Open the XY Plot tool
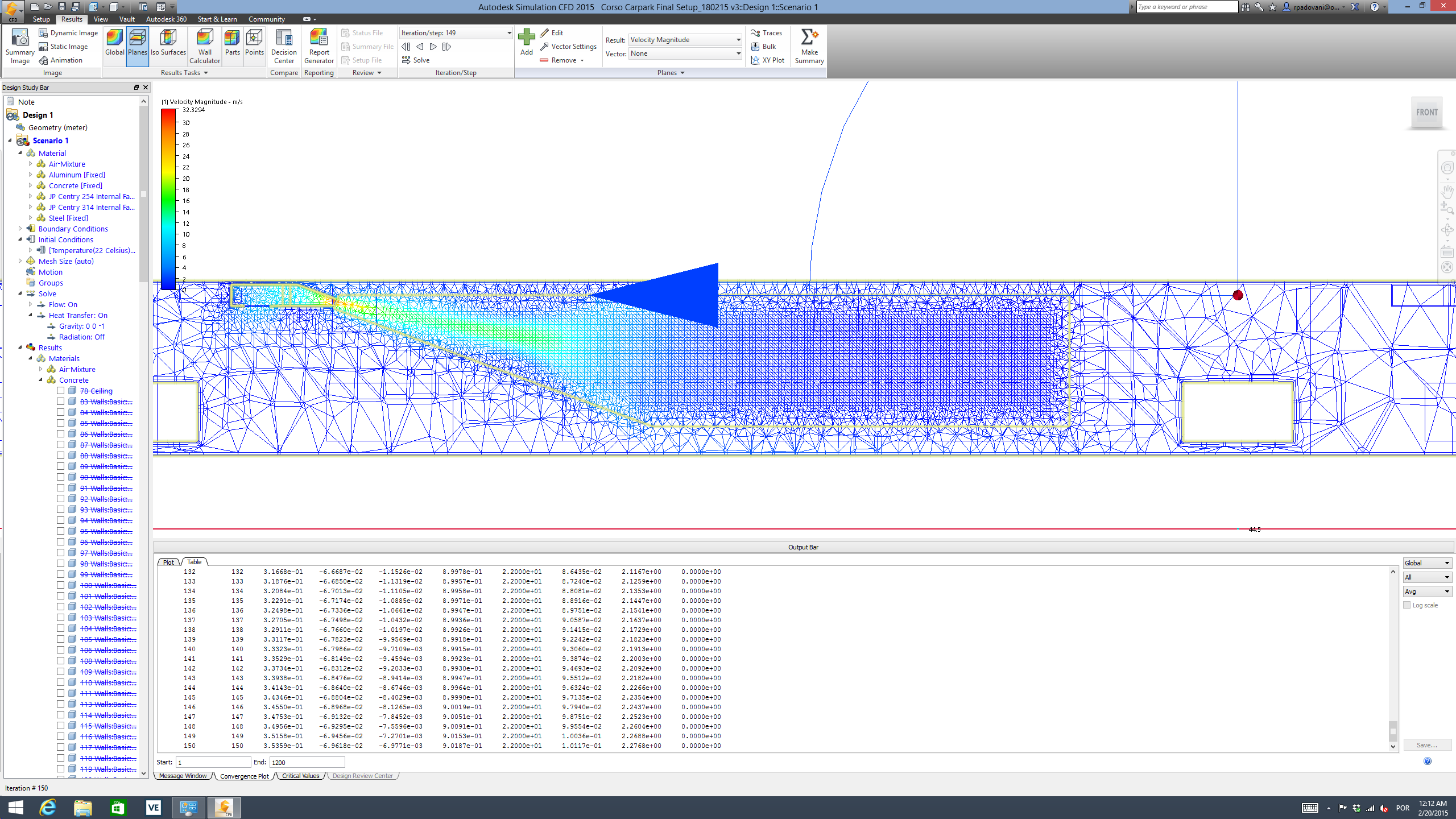Screen dimensions: 1456x819 [x=768, y=60]
